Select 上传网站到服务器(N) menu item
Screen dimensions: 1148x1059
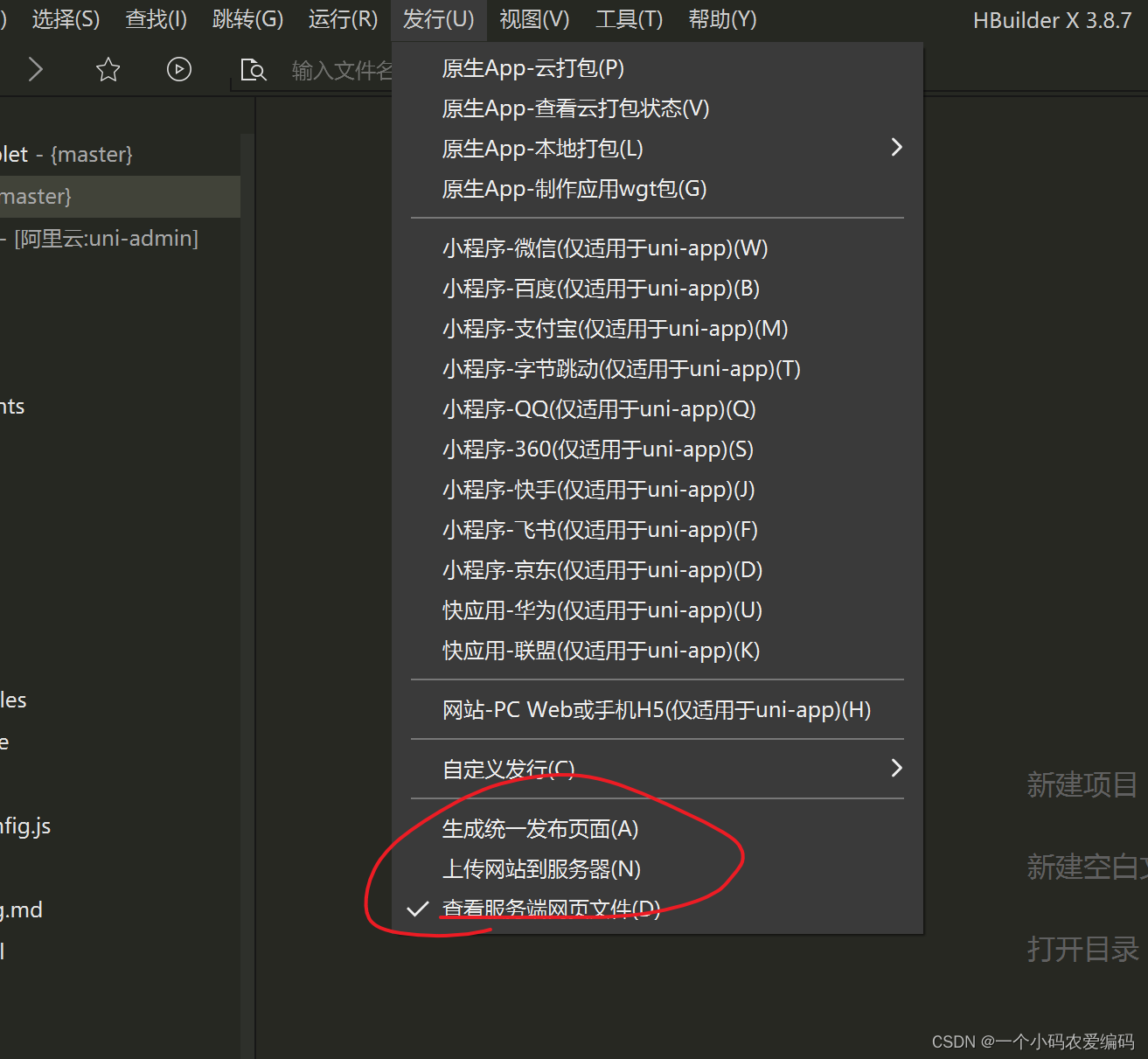tap(542, 869)
